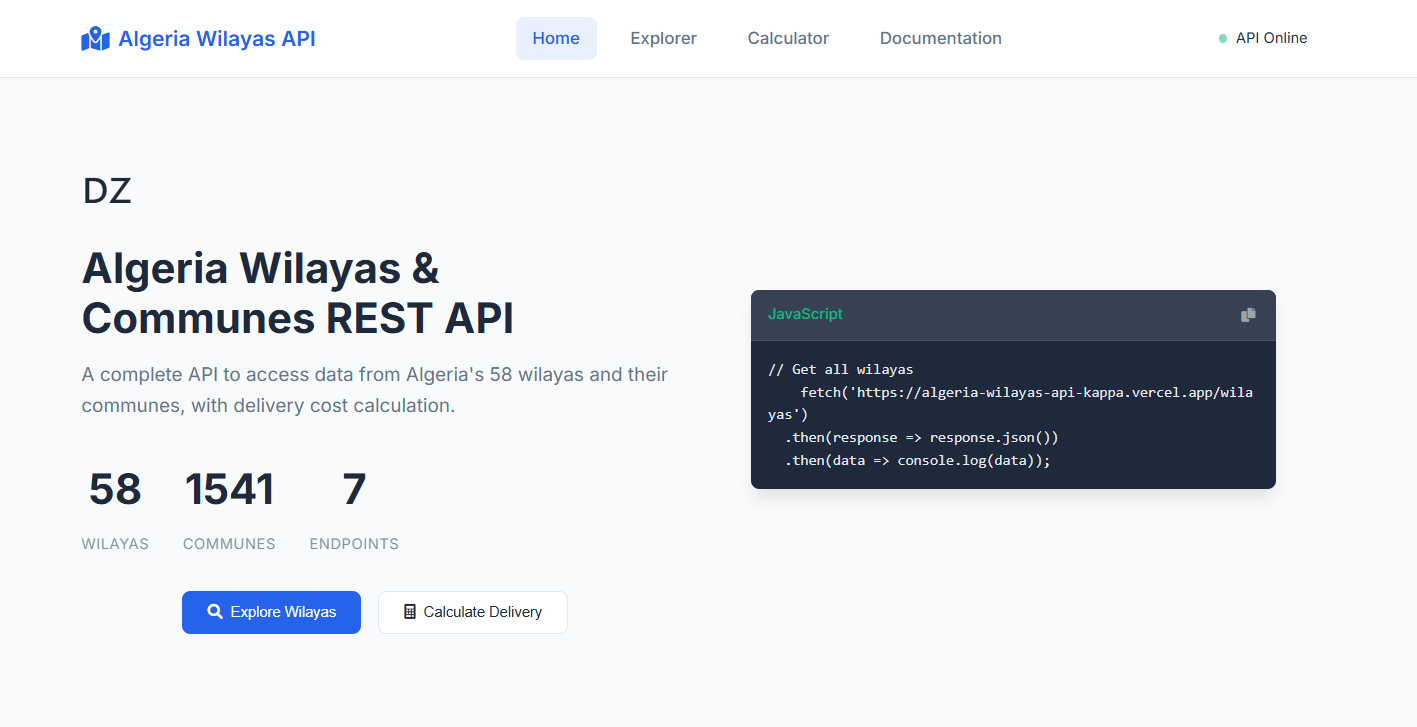
Task: Click the API Online status text
Action: coord(1271,38)
